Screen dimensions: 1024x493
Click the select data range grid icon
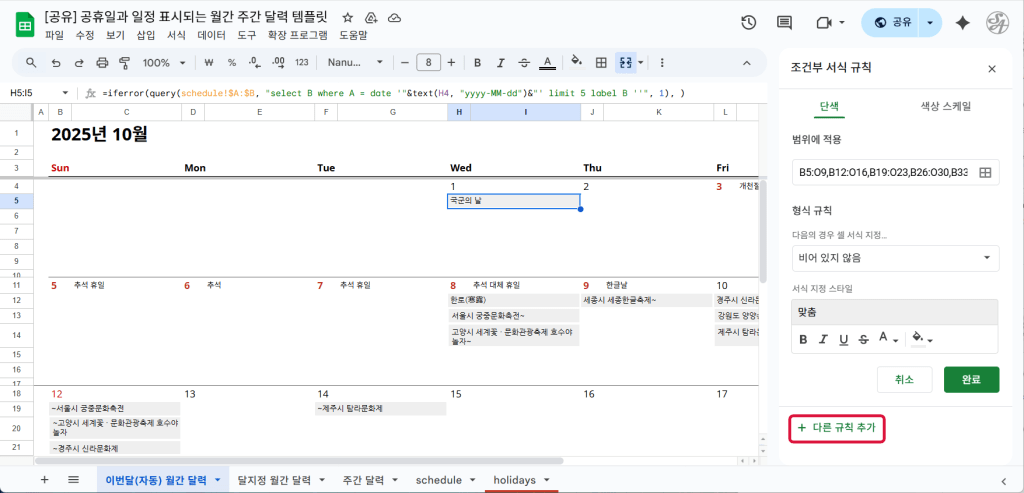click(985, 173)
